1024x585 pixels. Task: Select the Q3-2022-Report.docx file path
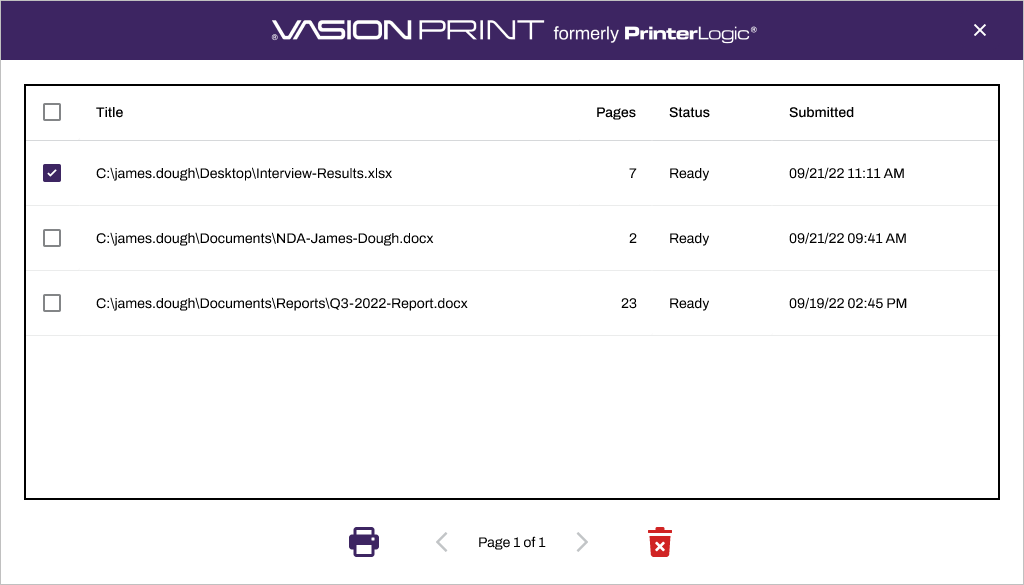(281, 304)
